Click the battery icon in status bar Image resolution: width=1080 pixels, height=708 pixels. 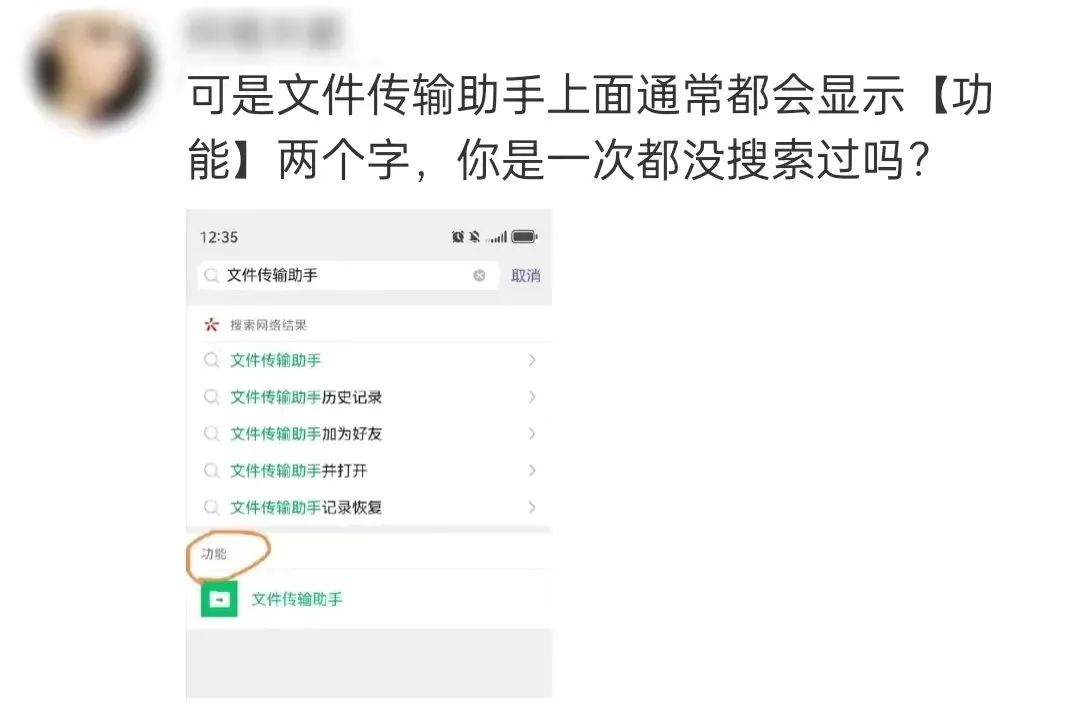coord(524,237)
